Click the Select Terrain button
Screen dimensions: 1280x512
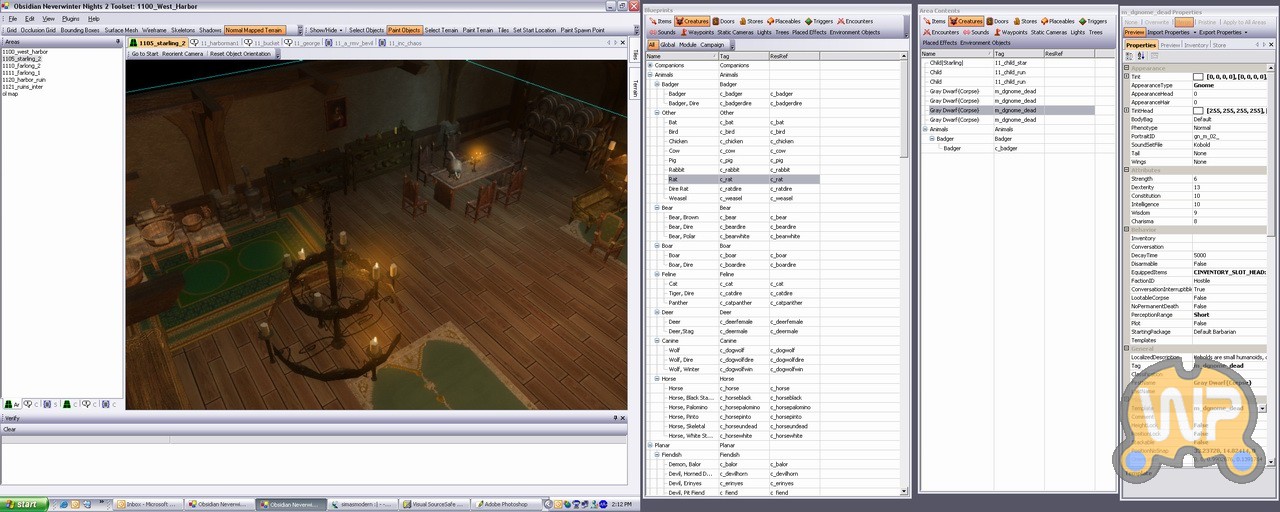click(441, 30)
